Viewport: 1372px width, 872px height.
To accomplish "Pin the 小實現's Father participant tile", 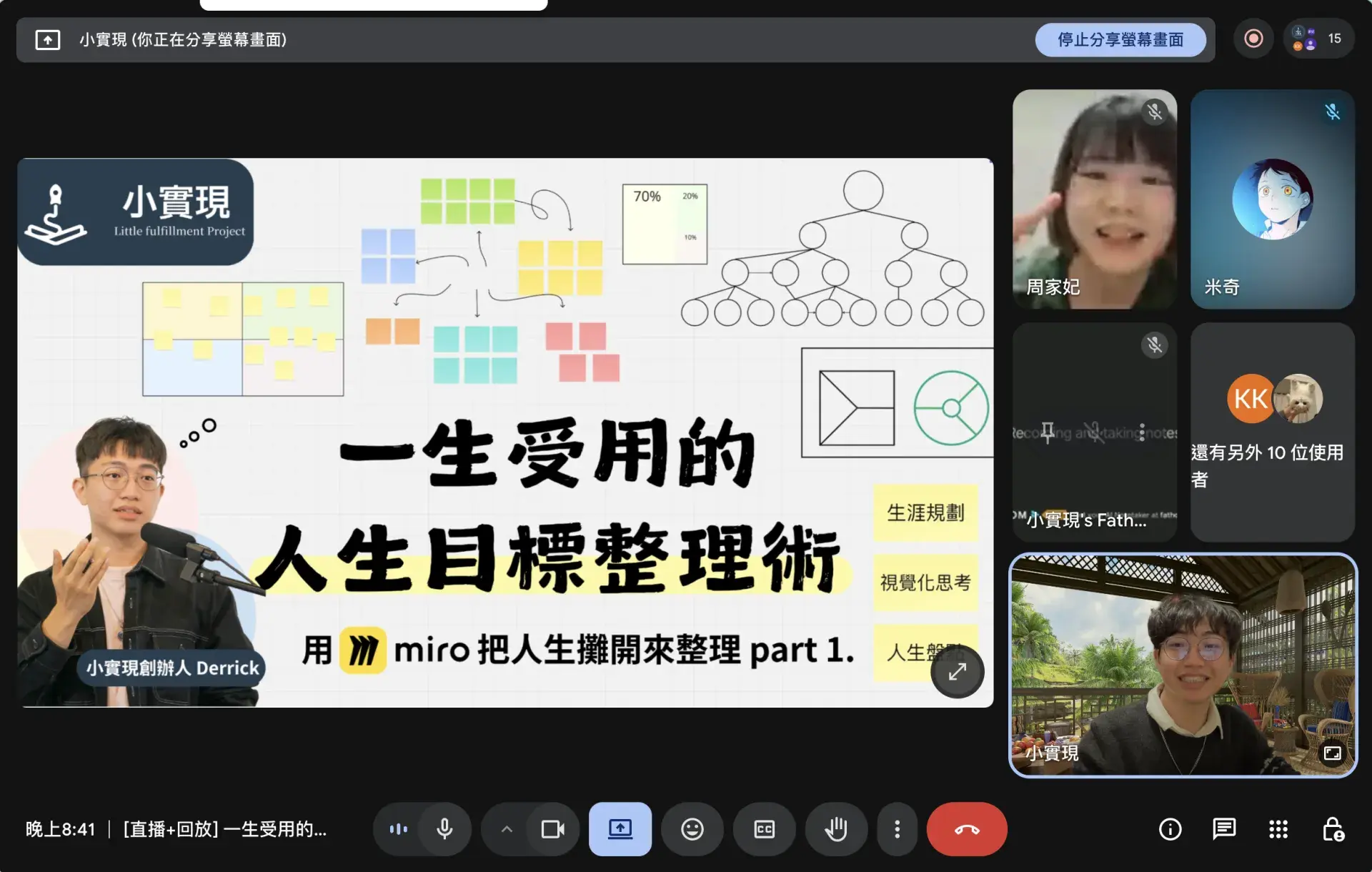I will 1047,432.
